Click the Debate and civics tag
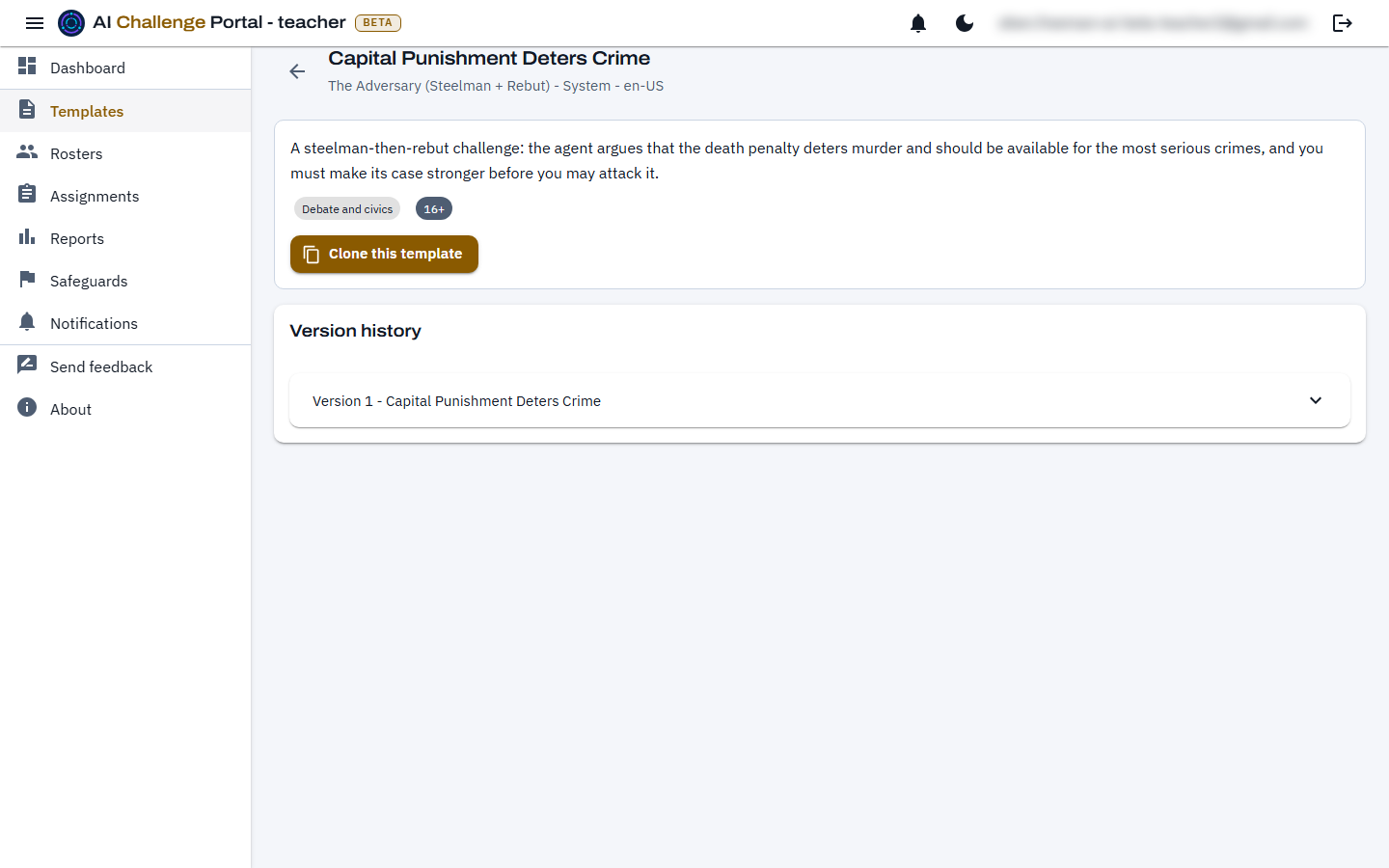Viewport: 1389px width, 868px height. (347, 209)
